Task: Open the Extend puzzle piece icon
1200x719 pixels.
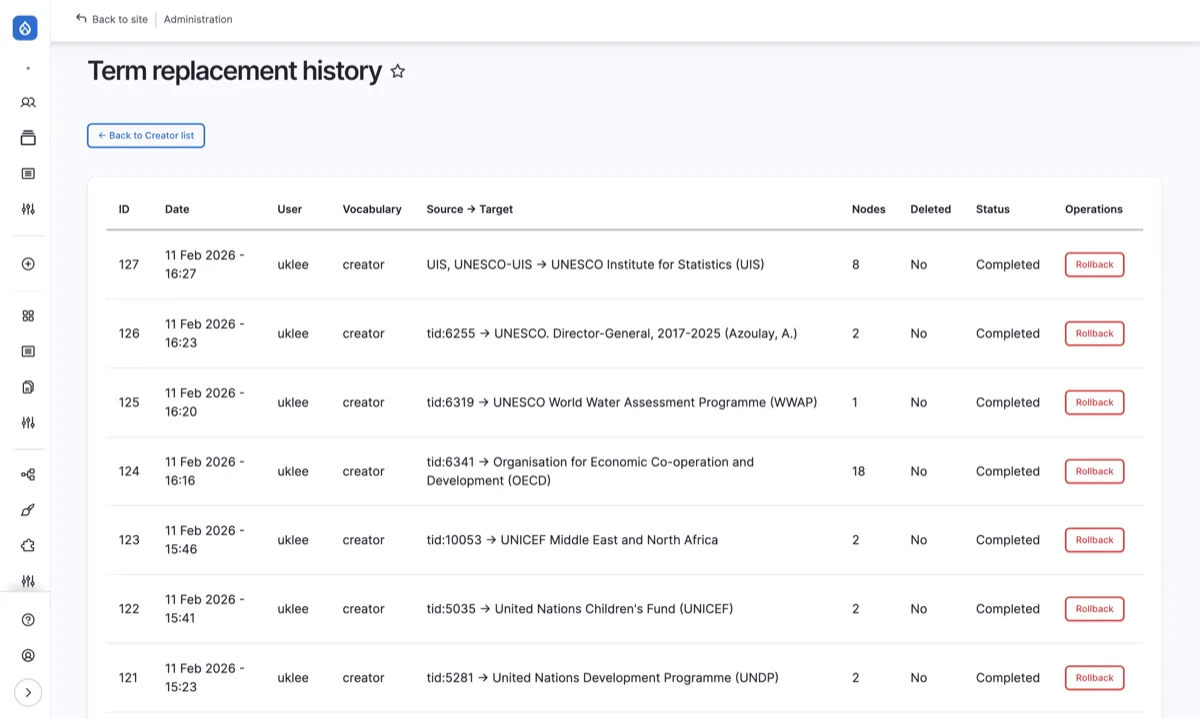Action: click(x=28, y=545)
